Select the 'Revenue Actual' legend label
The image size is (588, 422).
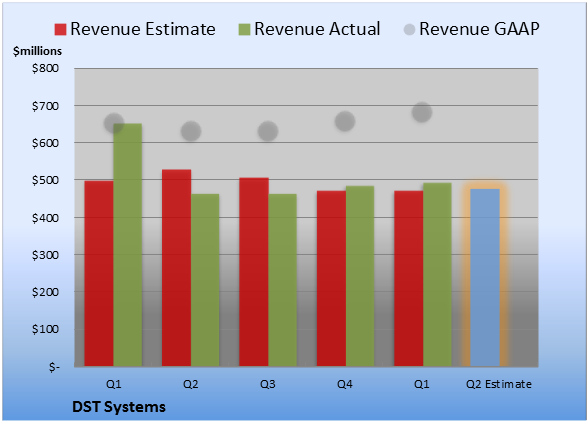click(x=317, y=29)
